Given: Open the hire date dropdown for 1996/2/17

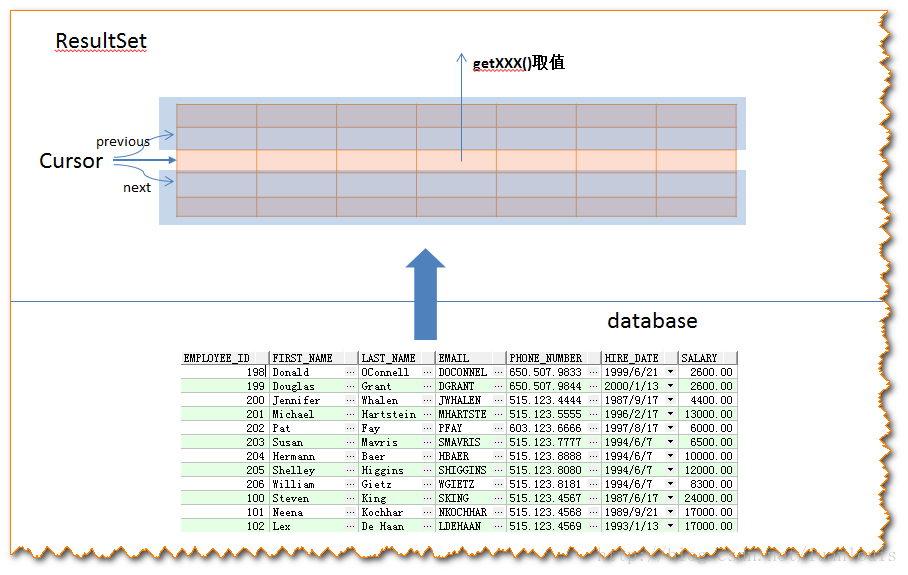Looking at the screenshot, I should (670, 414).
